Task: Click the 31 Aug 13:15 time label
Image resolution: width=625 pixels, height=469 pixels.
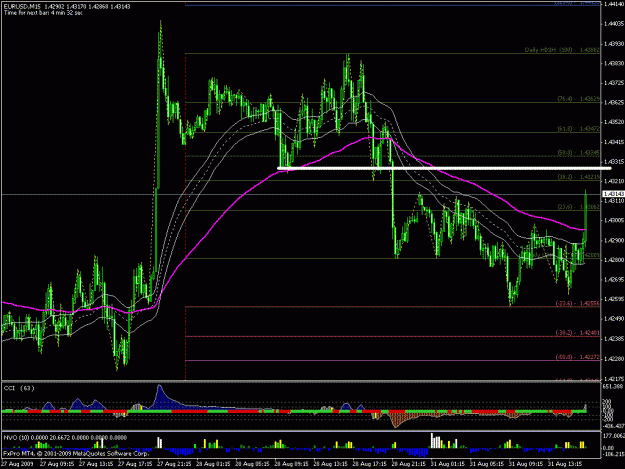Action: (564, 464)
